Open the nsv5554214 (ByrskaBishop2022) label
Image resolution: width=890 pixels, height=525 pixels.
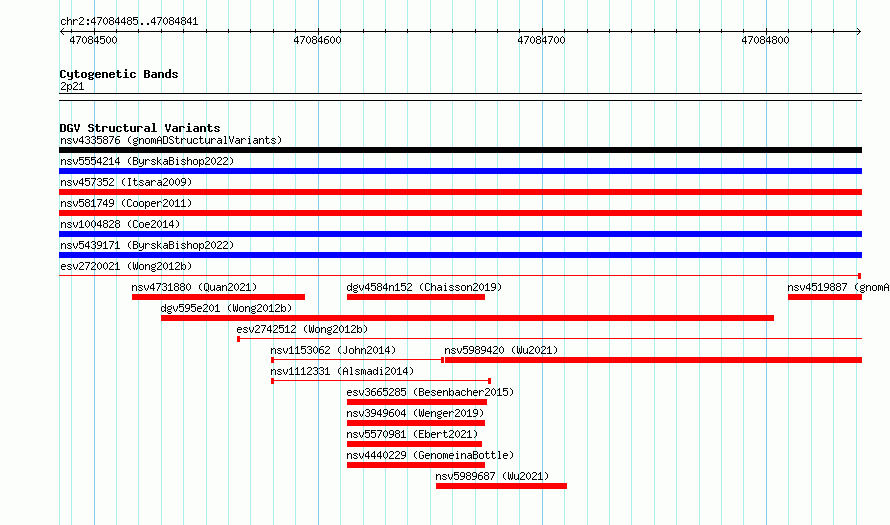click(147, 161)
